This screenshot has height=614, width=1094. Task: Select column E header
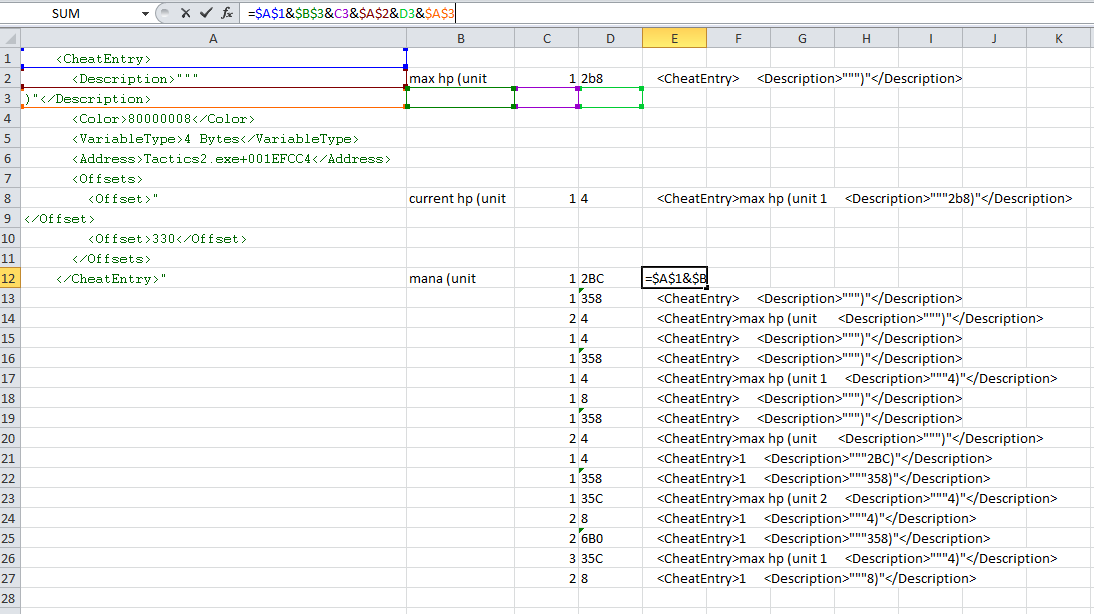tap(674, 38)
